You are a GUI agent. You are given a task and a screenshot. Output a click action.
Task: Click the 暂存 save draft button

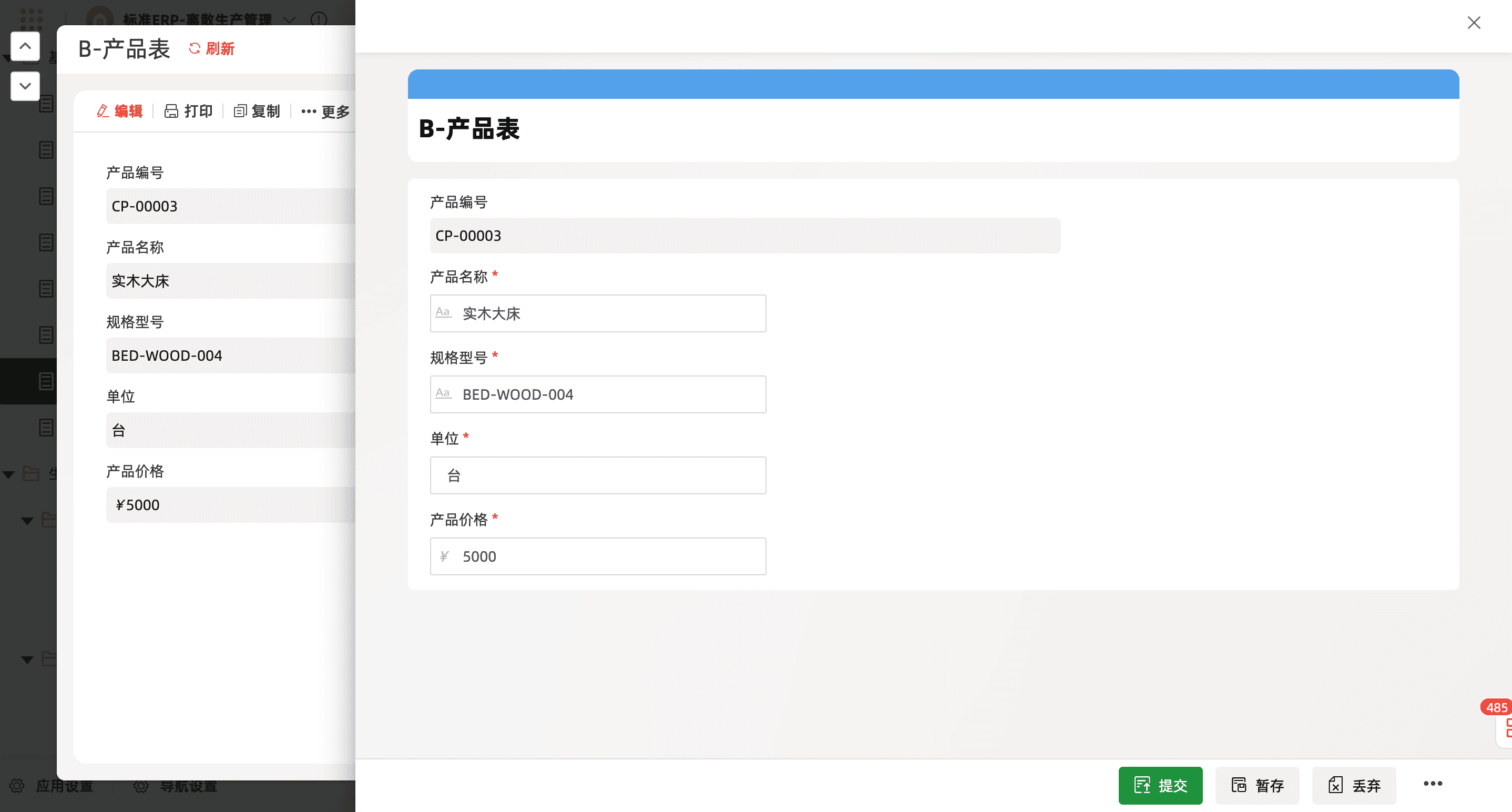1256,785
